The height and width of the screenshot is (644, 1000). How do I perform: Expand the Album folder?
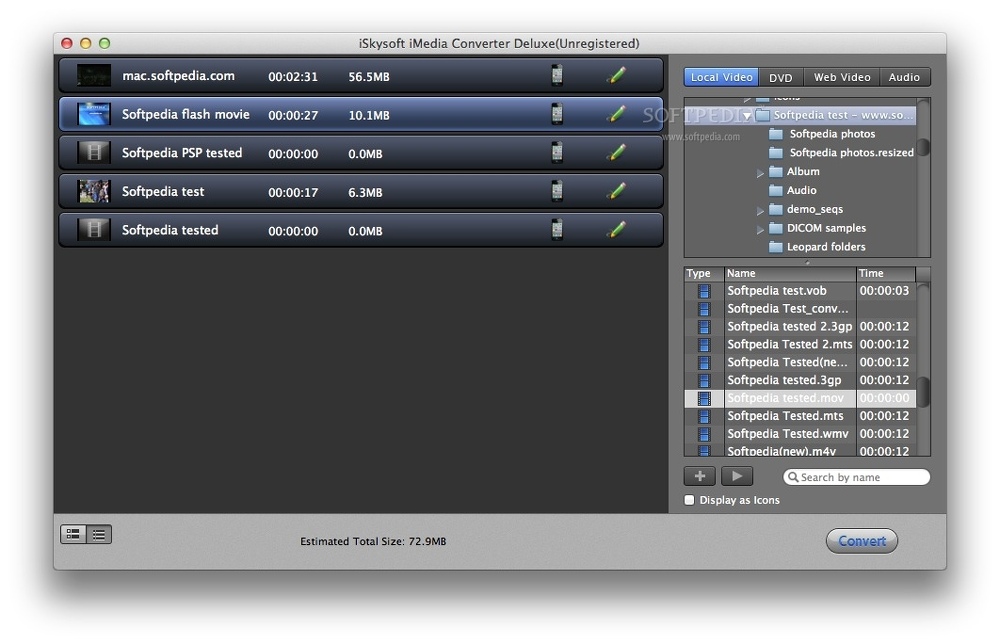pos(760,173)
